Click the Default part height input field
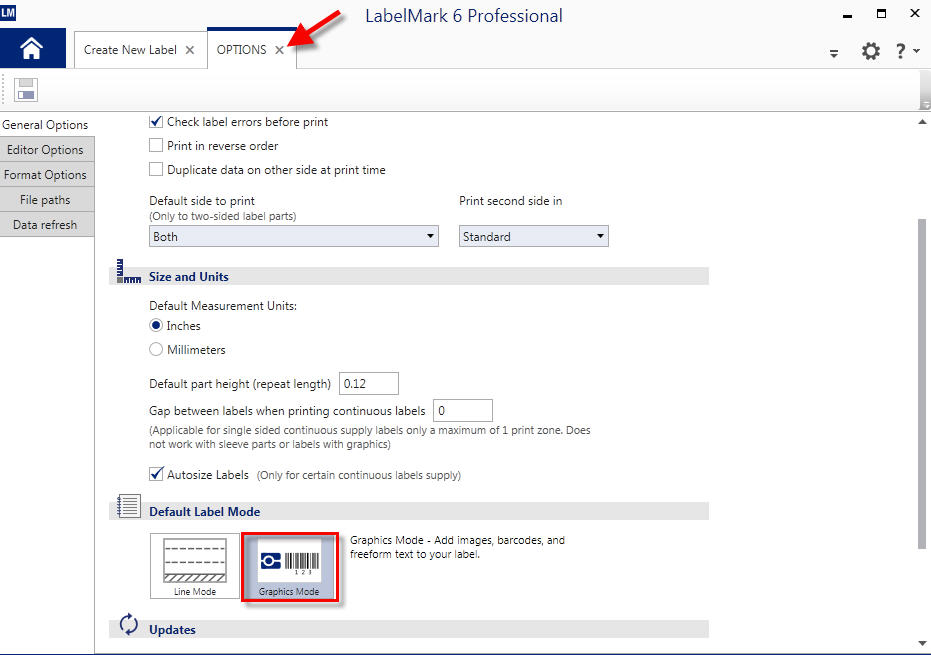This screenshot has width=931, height=655. coord(369,383)
